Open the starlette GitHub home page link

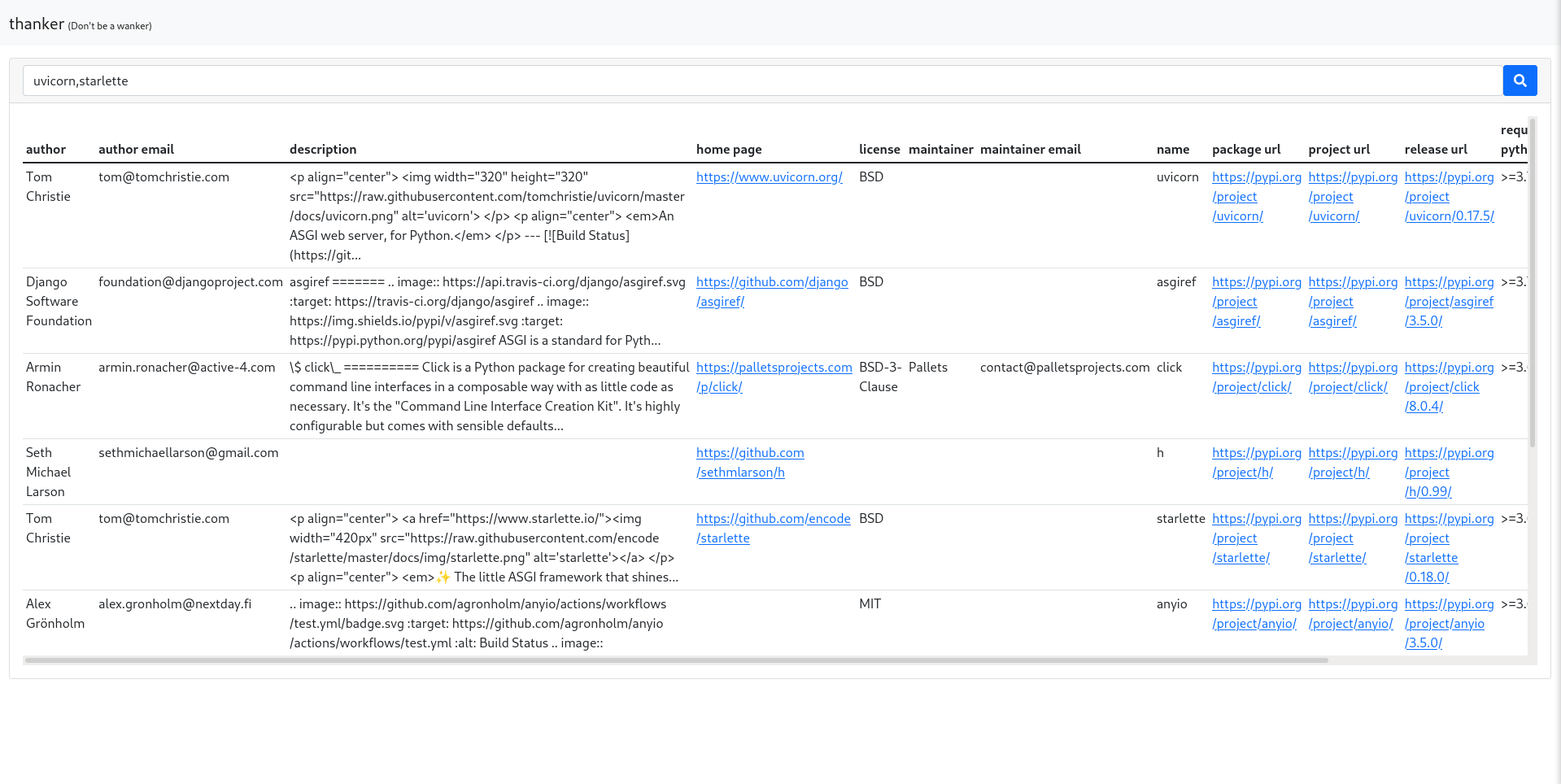click(x=773, y=528)
